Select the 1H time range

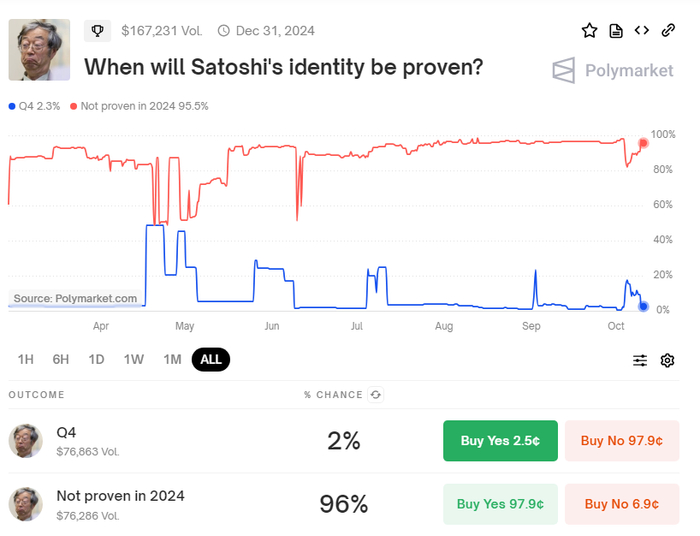[26, 360]
